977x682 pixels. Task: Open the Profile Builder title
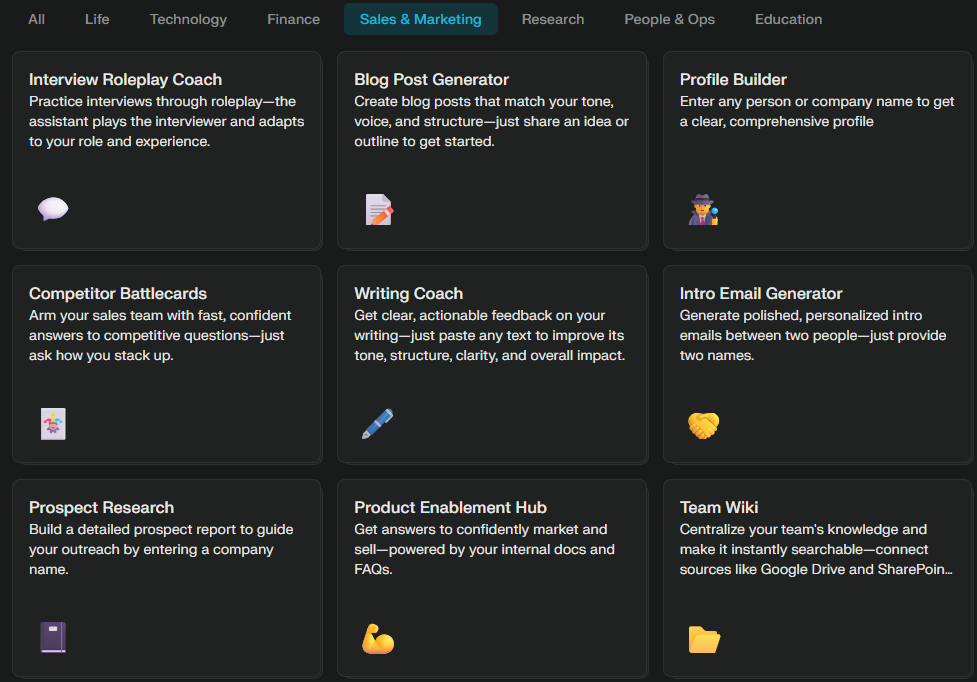pos(733,80)
